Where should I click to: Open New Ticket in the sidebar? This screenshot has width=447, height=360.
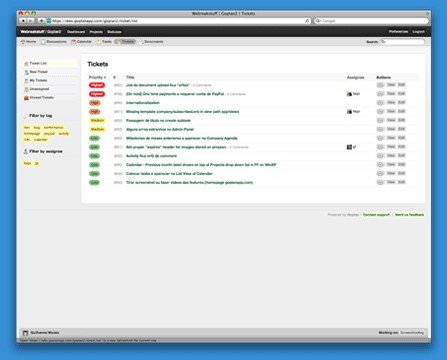pos(49,72)
